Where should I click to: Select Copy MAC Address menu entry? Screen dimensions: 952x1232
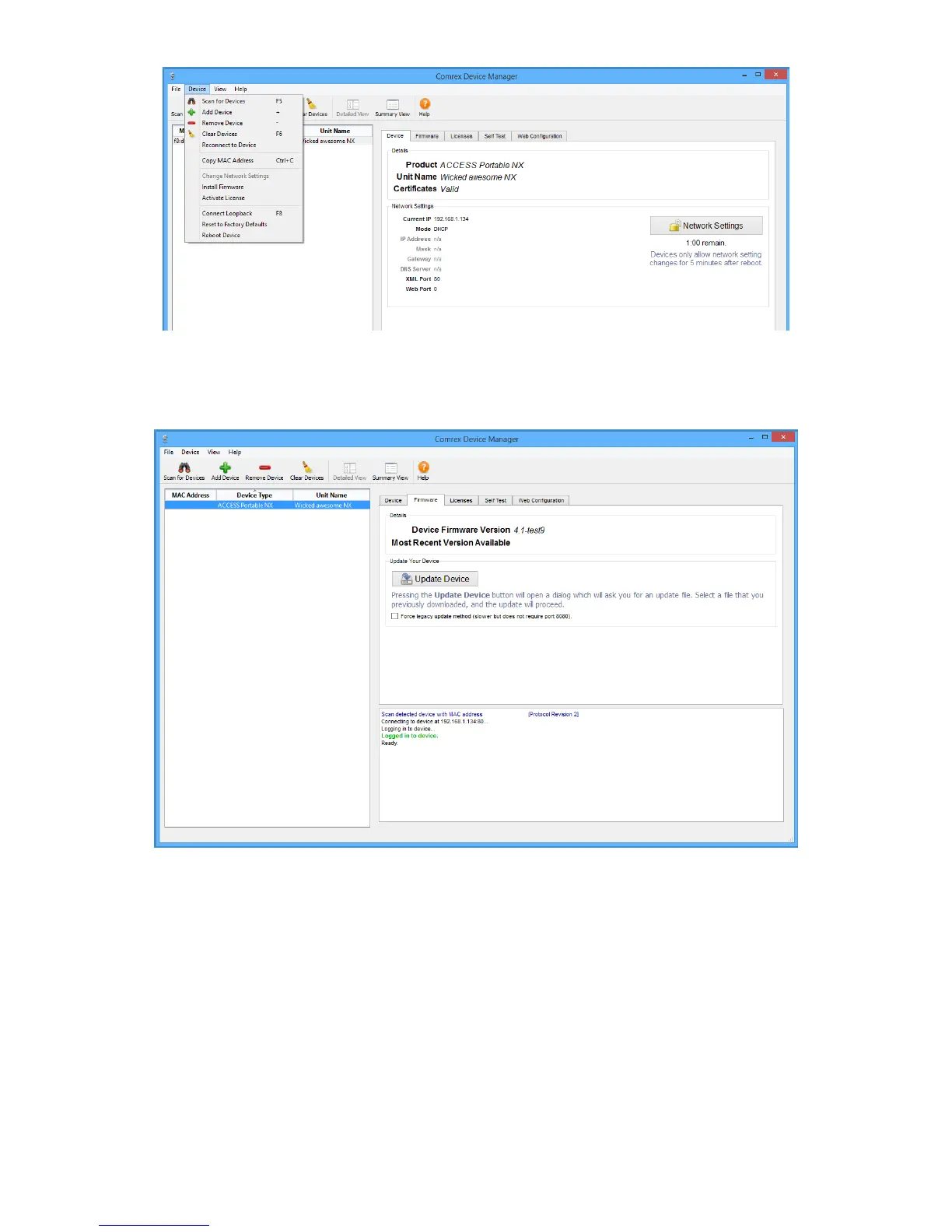point(243,160)
